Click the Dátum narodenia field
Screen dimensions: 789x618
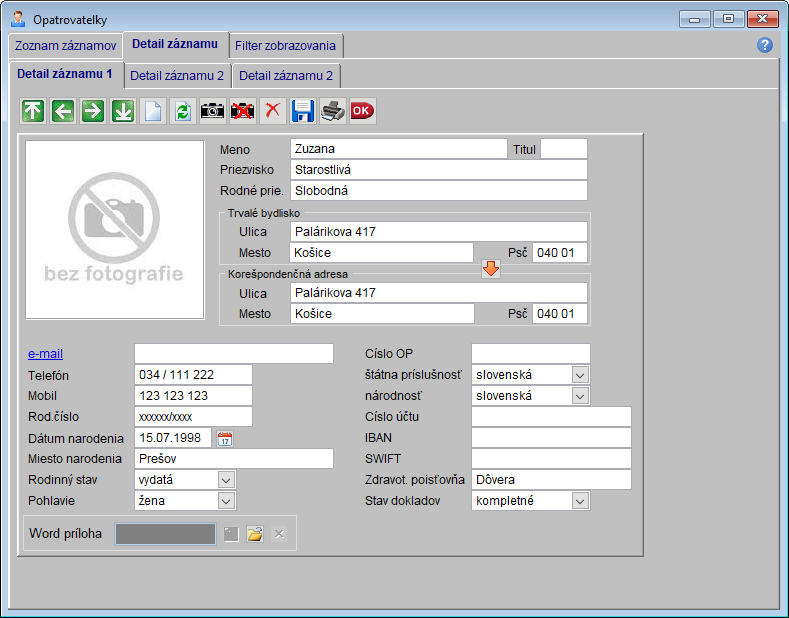point(173,438)
